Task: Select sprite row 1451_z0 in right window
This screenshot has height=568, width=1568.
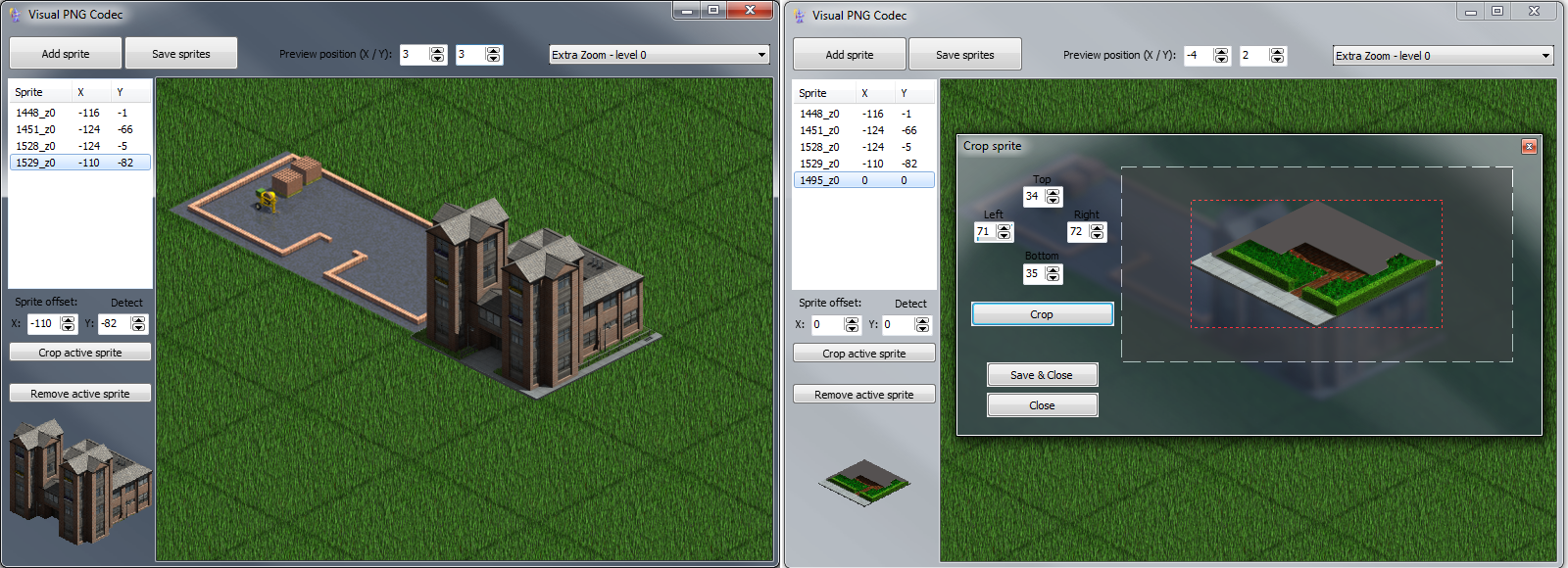Action: [864, 130]
